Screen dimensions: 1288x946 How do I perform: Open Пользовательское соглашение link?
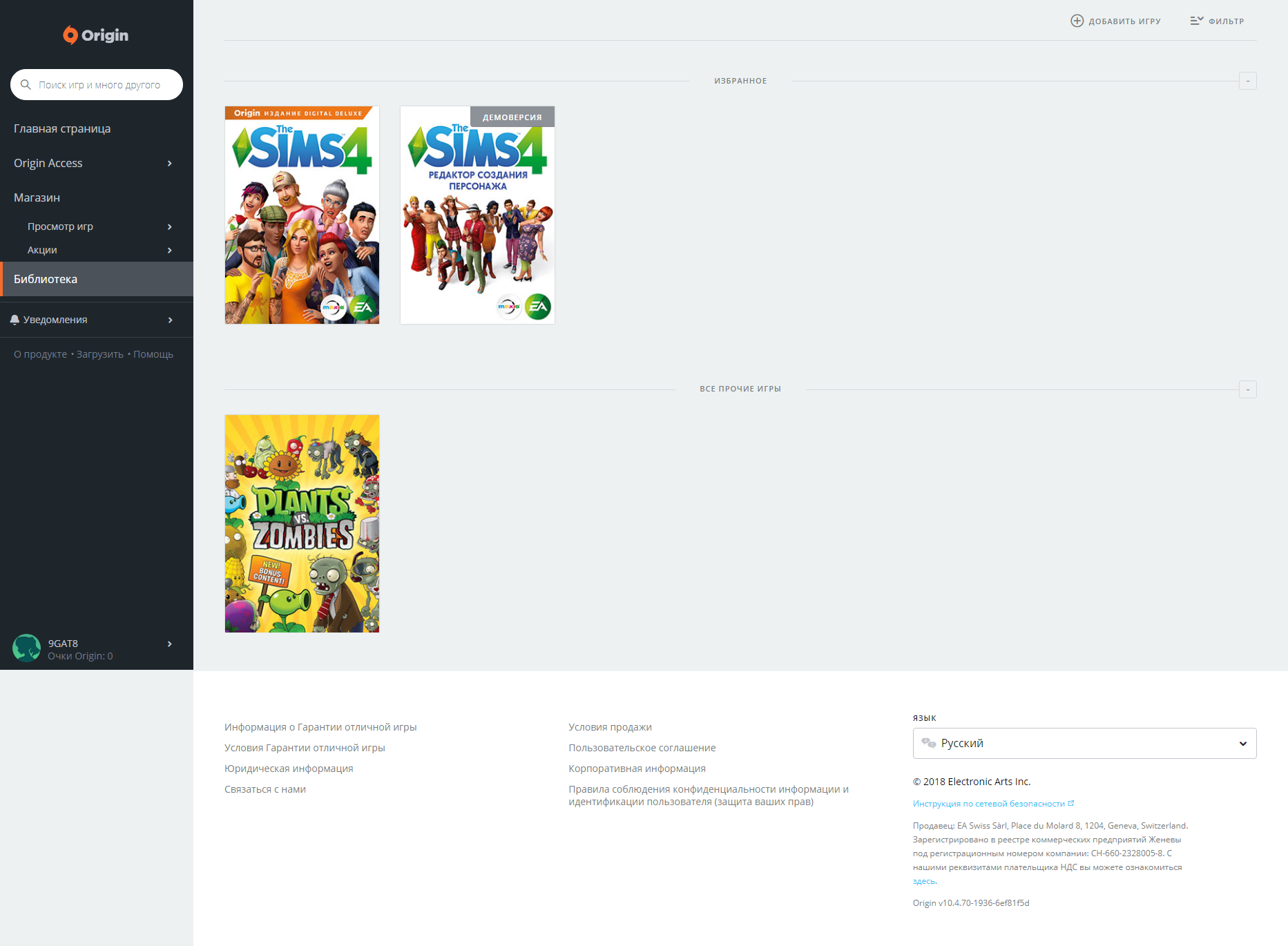pyautogui.click(x=642, y=748)
